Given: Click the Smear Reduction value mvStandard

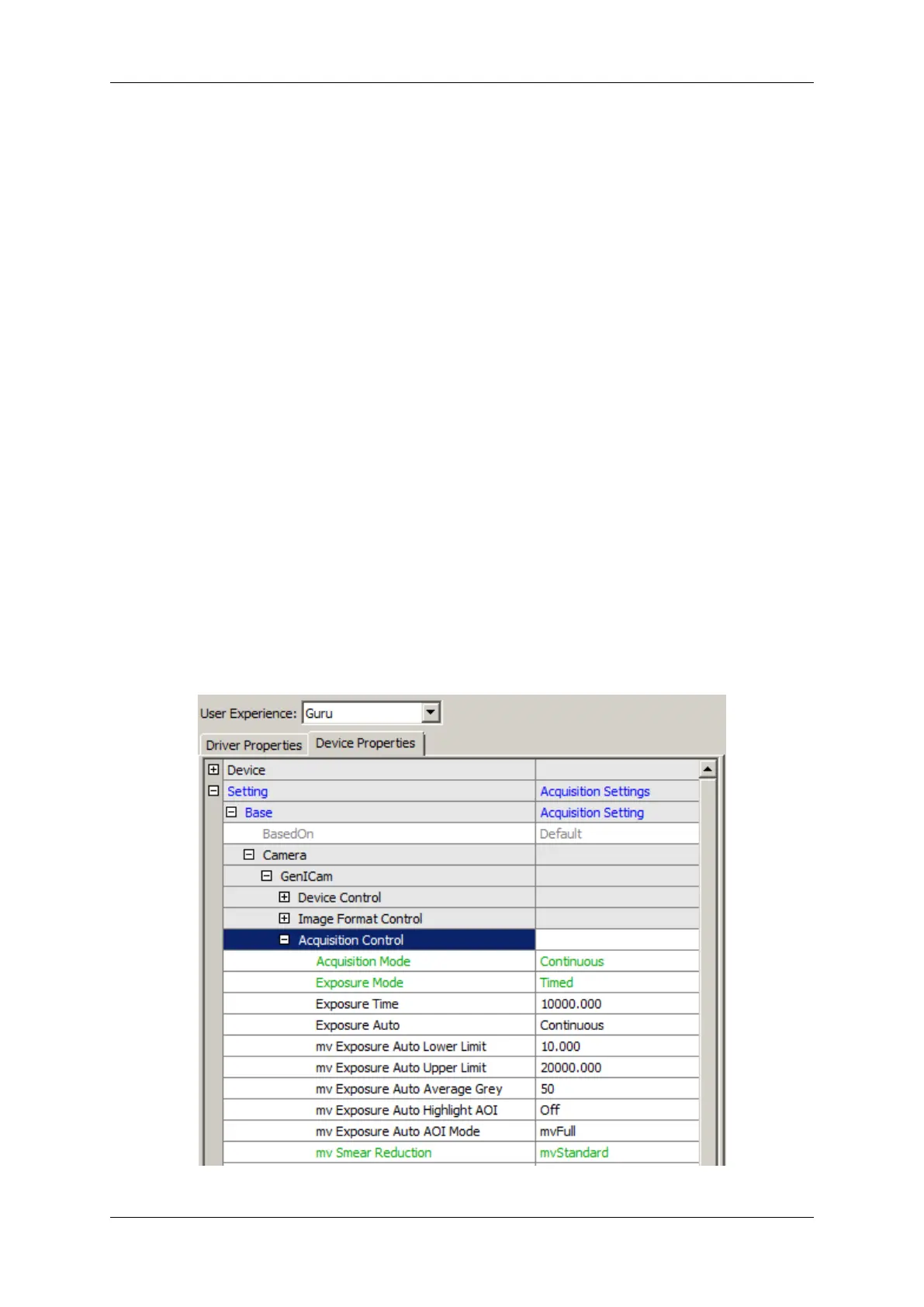Looking at the screenshot, I should coord(574,1153).
